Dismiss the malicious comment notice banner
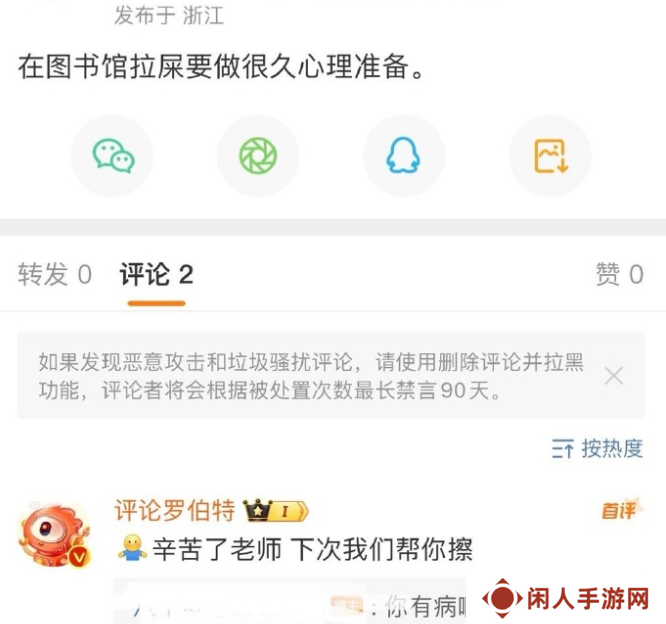Viewport: 666px width, 624px height. click(614, 376)
